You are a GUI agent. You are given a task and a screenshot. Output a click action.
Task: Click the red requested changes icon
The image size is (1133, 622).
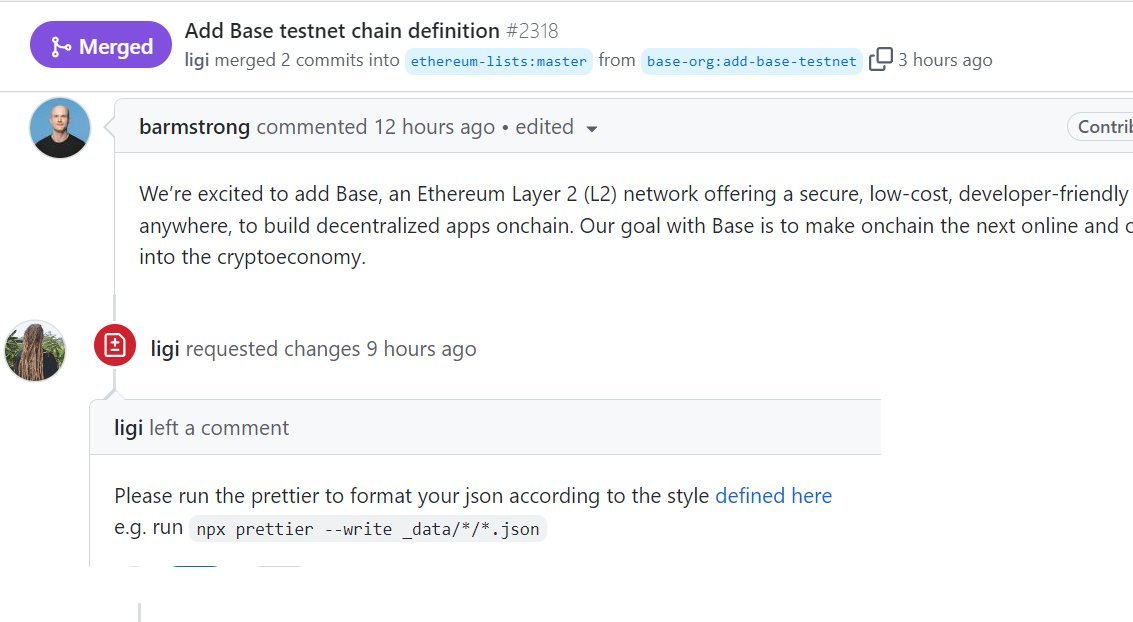click(x=115, y=345)
